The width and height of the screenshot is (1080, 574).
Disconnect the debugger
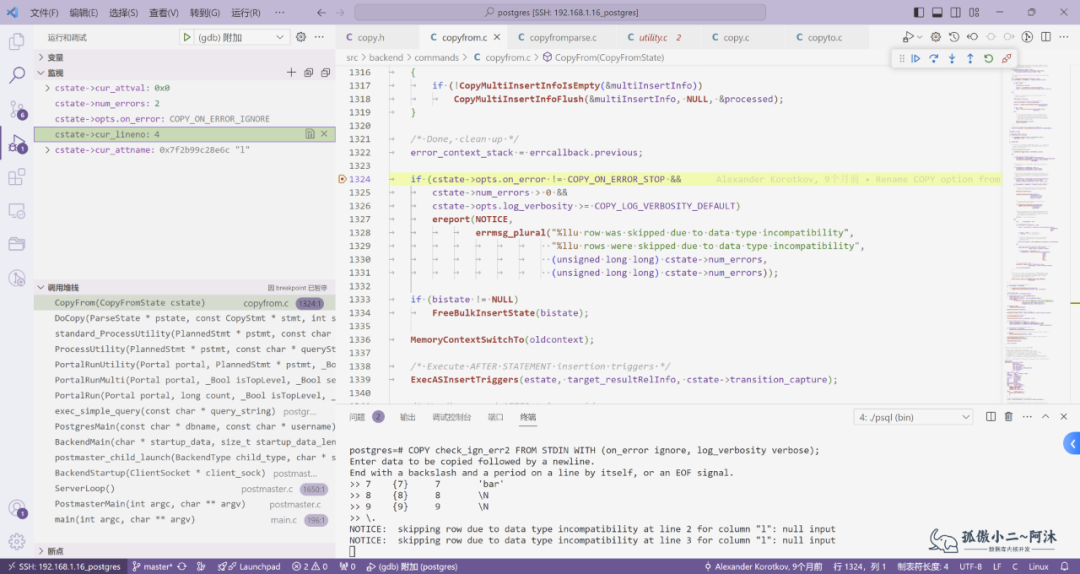click(x=1006, y=59)
